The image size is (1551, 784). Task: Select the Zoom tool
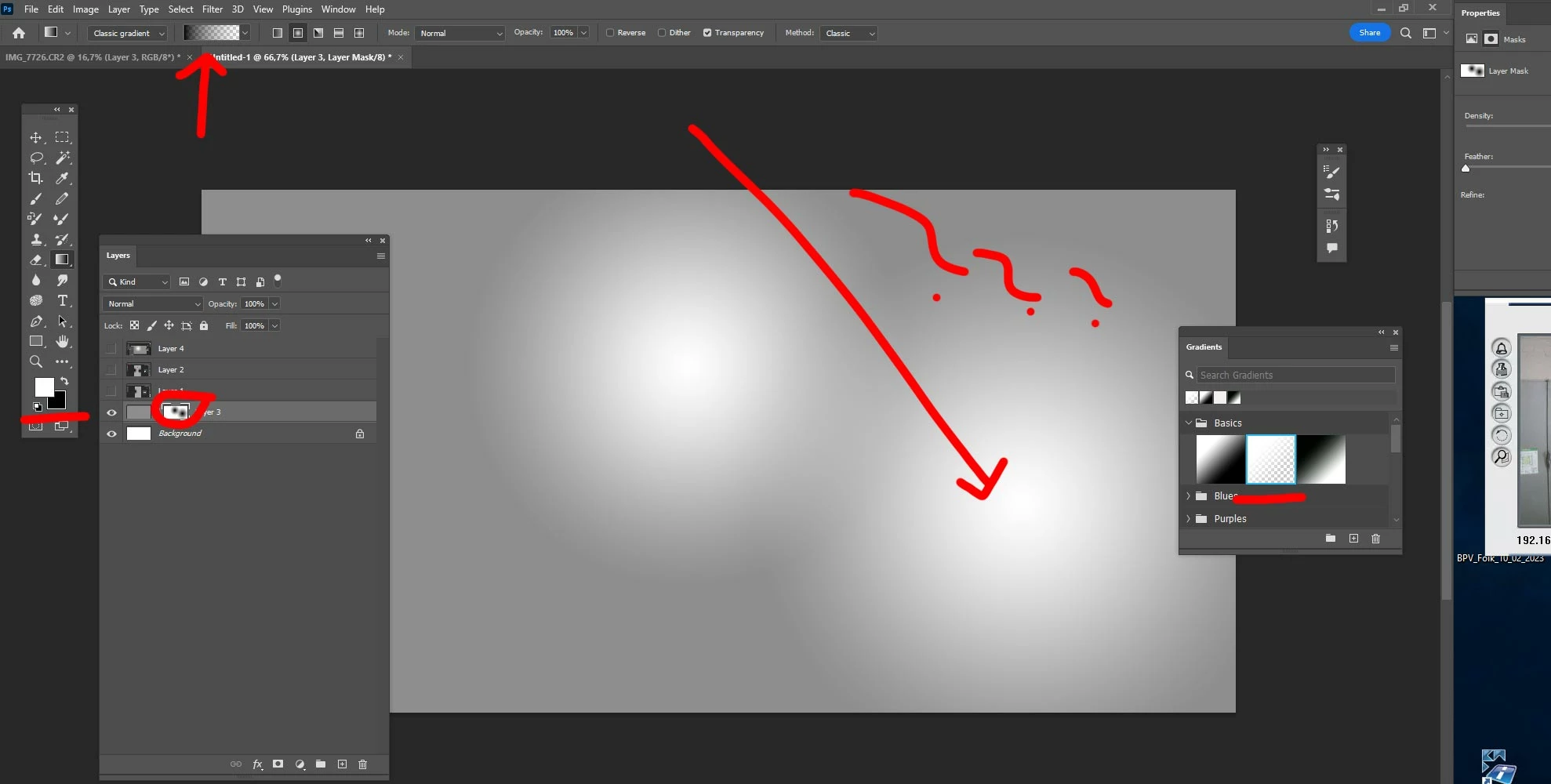(x=36, y=361)
